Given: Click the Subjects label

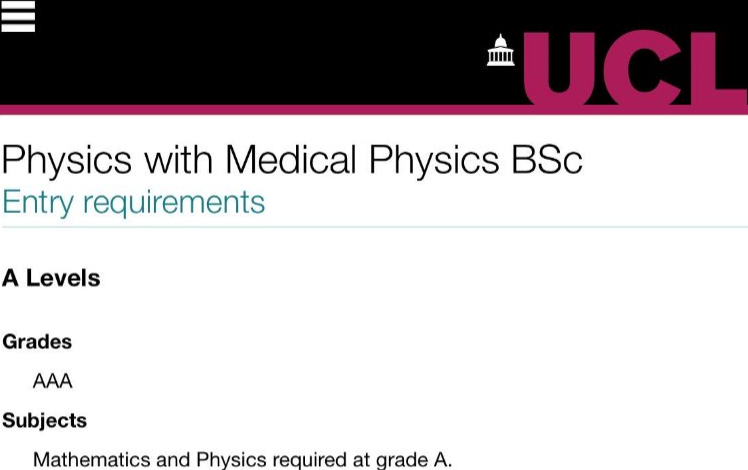Looking at the screenshot, I should 44,420.
